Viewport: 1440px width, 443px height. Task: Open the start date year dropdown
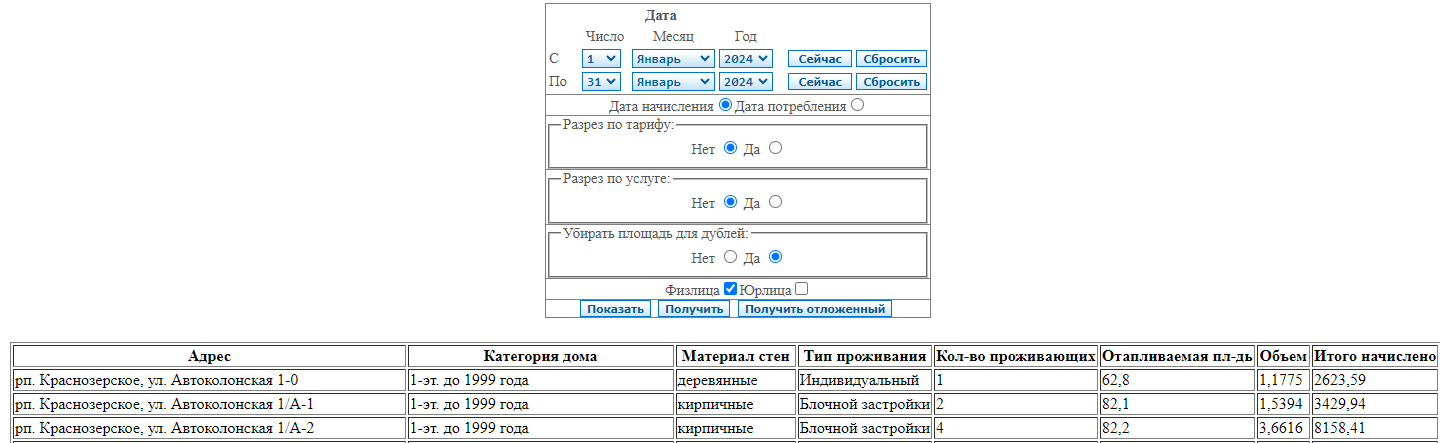(x=746, y=59)
